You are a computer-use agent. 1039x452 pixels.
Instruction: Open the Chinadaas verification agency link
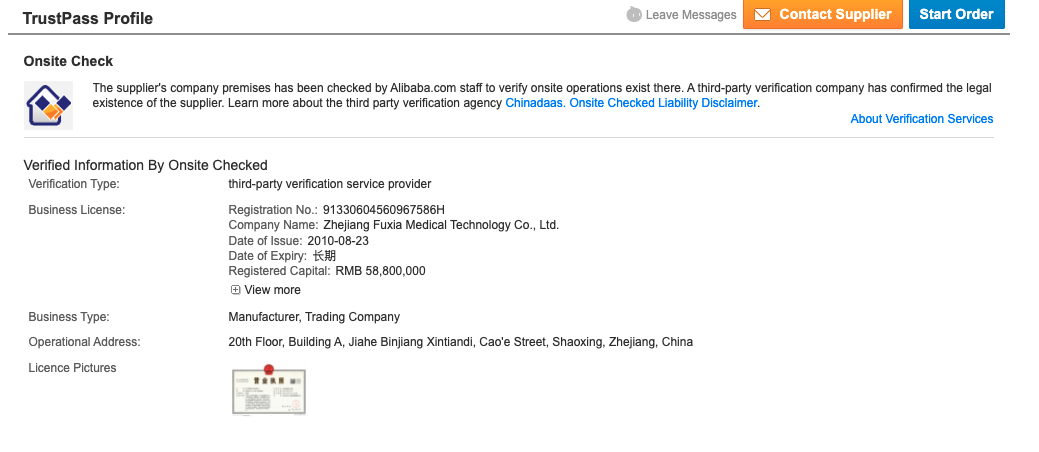coord(535,103)
